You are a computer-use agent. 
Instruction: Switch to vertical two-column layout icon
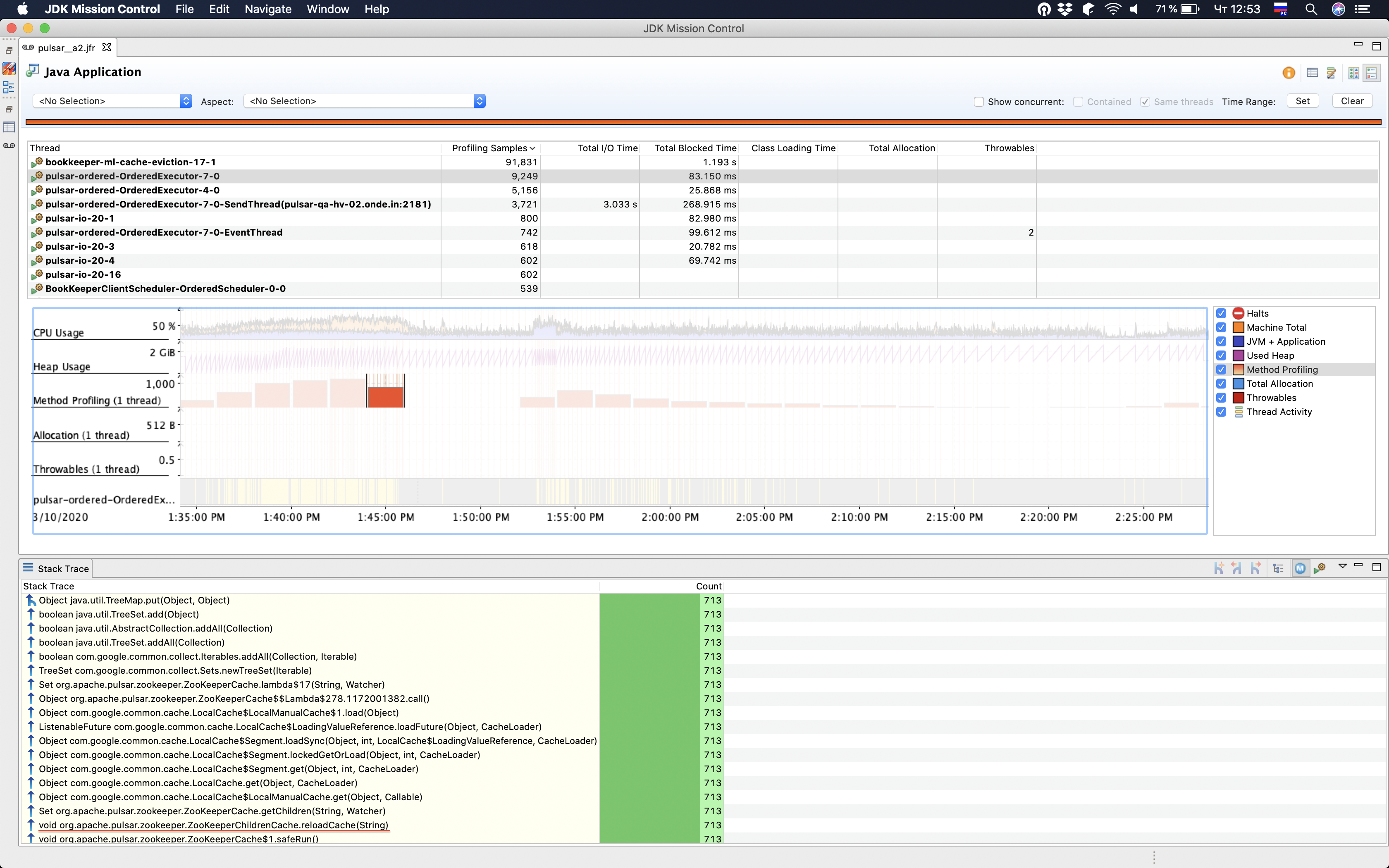(x=1353, y=72)
